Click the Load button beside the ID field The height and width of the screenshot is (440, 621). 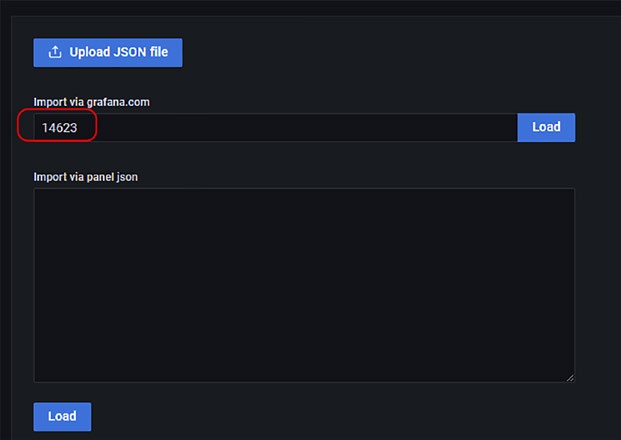[546, 128]
